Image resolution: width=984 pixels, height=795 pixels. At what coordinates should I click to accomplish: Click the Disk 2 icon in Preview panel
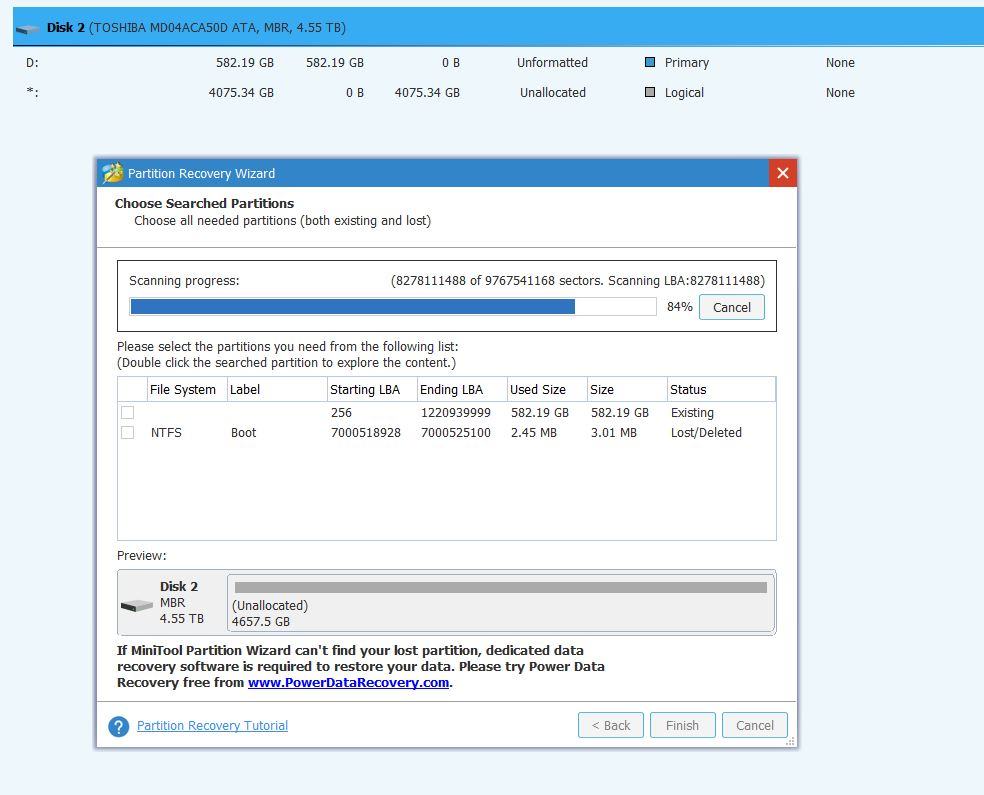pyautogui.click(x=137, y=606)
